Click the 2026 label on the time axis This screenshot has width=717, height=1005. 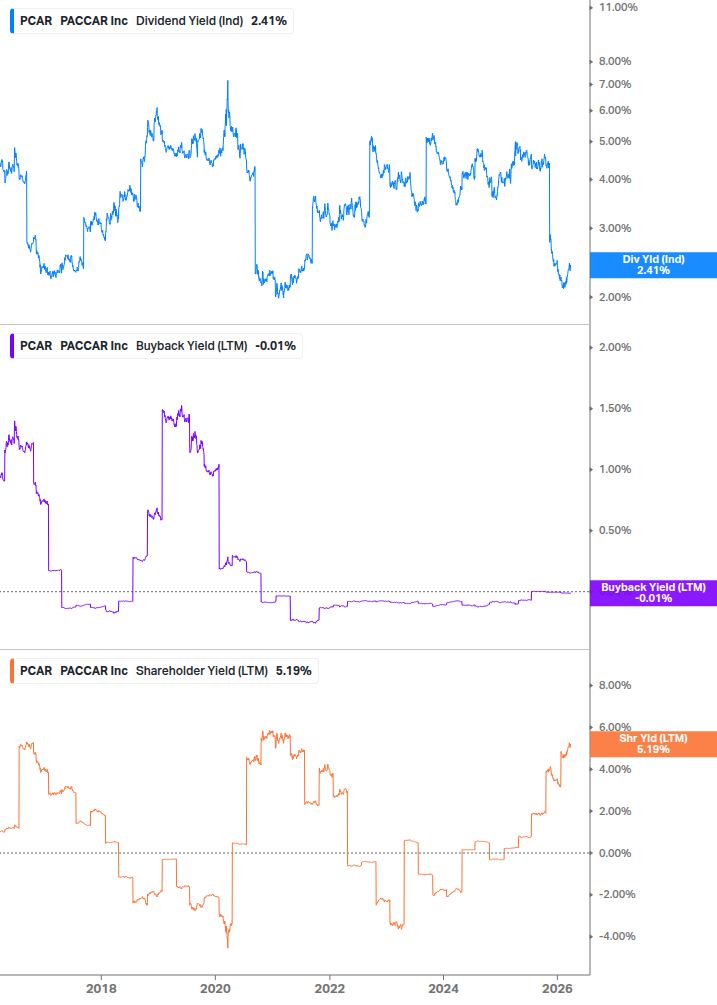tap(557, 989)
